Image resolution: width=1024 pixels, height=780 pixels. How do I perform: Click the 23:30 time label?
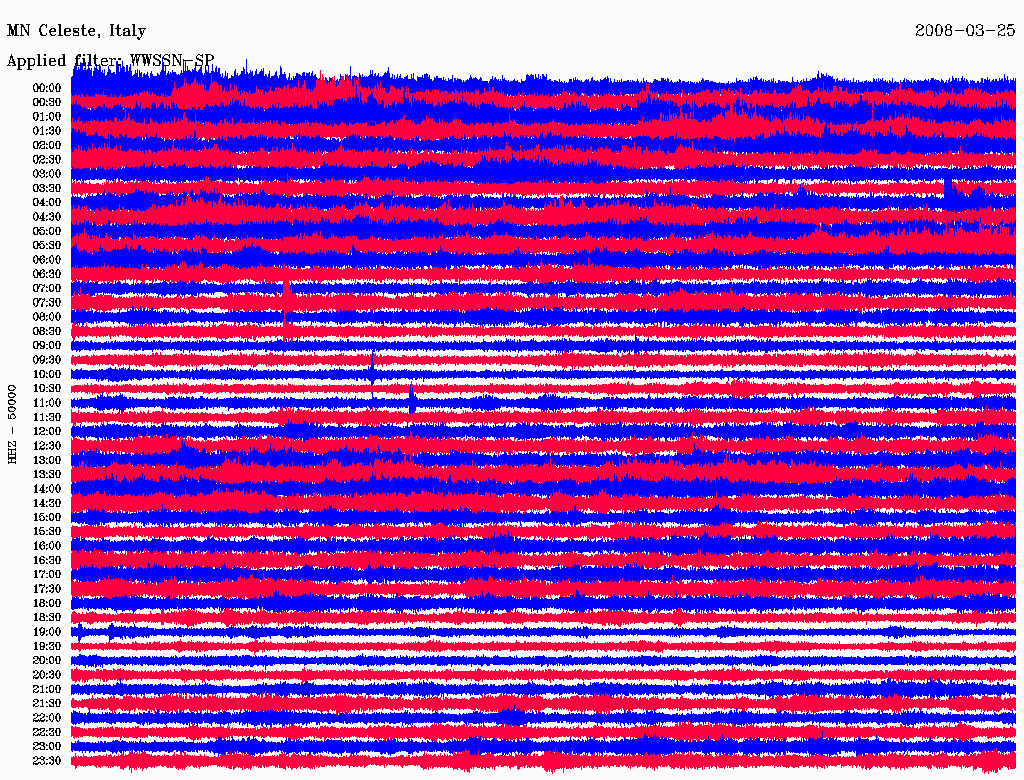pyautogui.click(x=47, y=761)
